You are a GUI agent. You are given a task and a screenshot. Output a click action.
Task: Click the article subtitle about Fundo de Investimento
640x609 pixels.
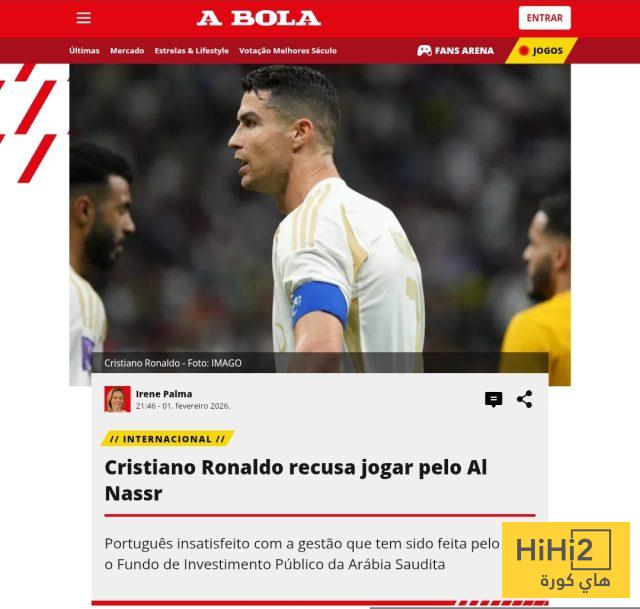pyautogui.click(x=302, y=554)
